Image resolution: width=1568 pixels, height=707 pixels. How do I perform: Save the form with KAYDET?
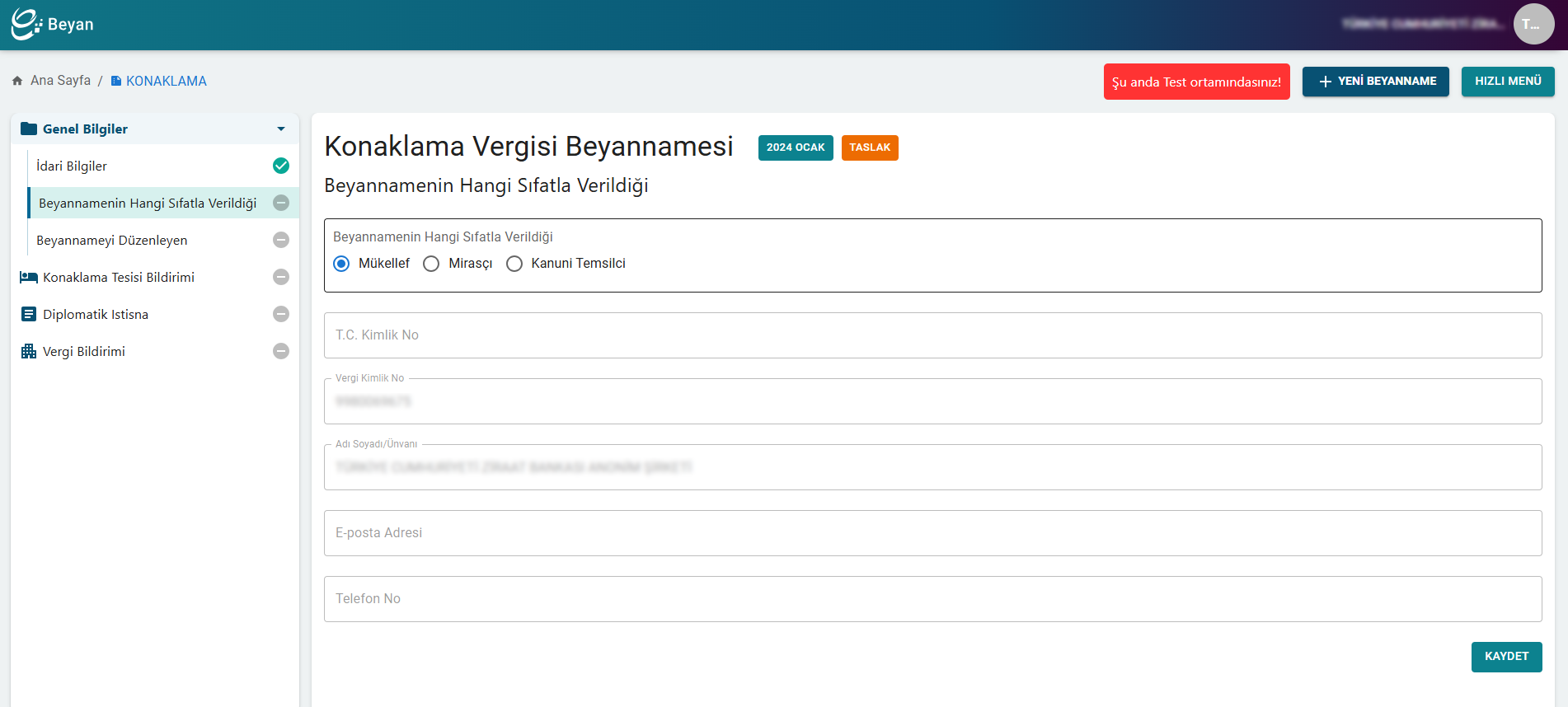[x=1506, y=657]
